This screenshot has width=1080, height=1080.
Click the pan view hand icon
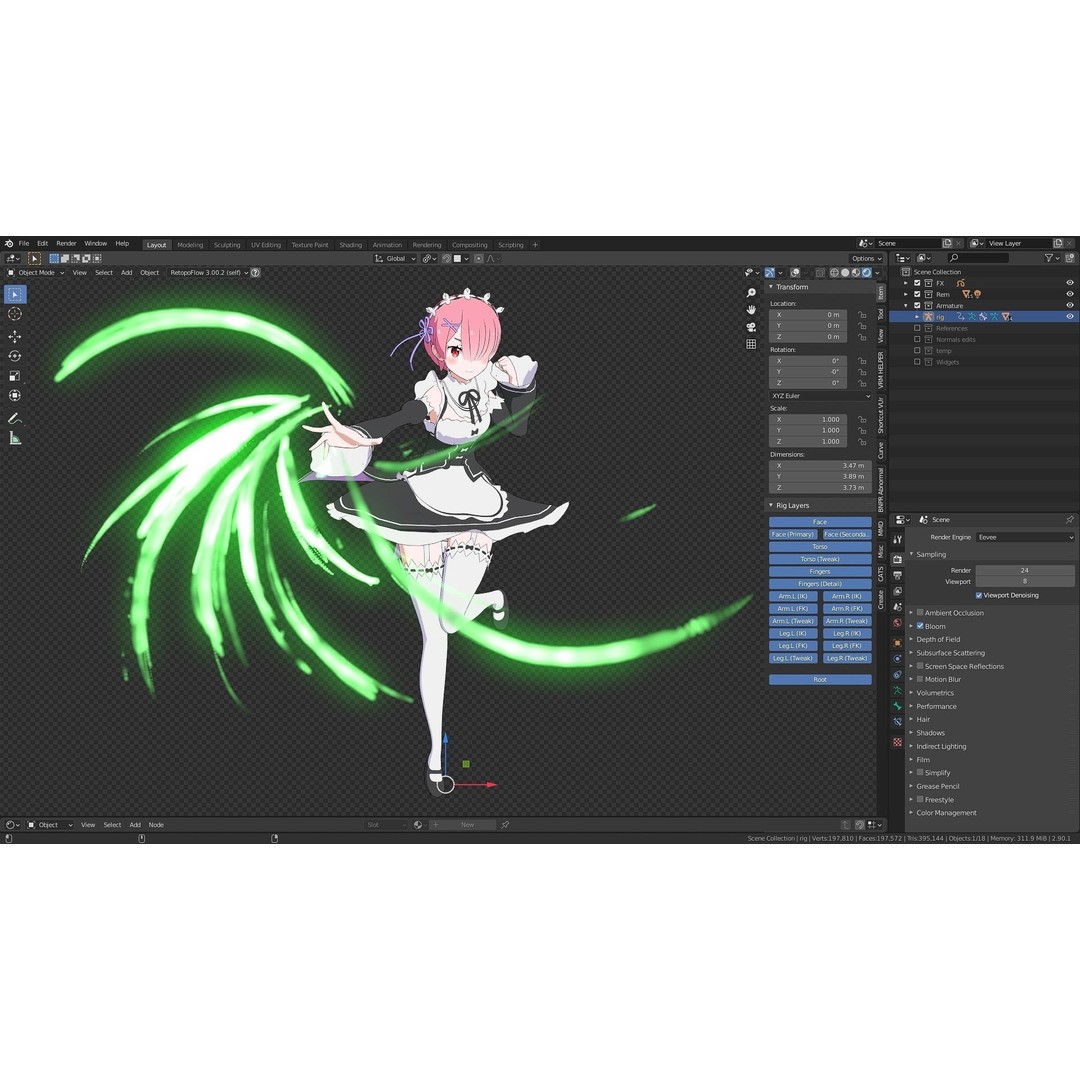[x=751, y=310]
